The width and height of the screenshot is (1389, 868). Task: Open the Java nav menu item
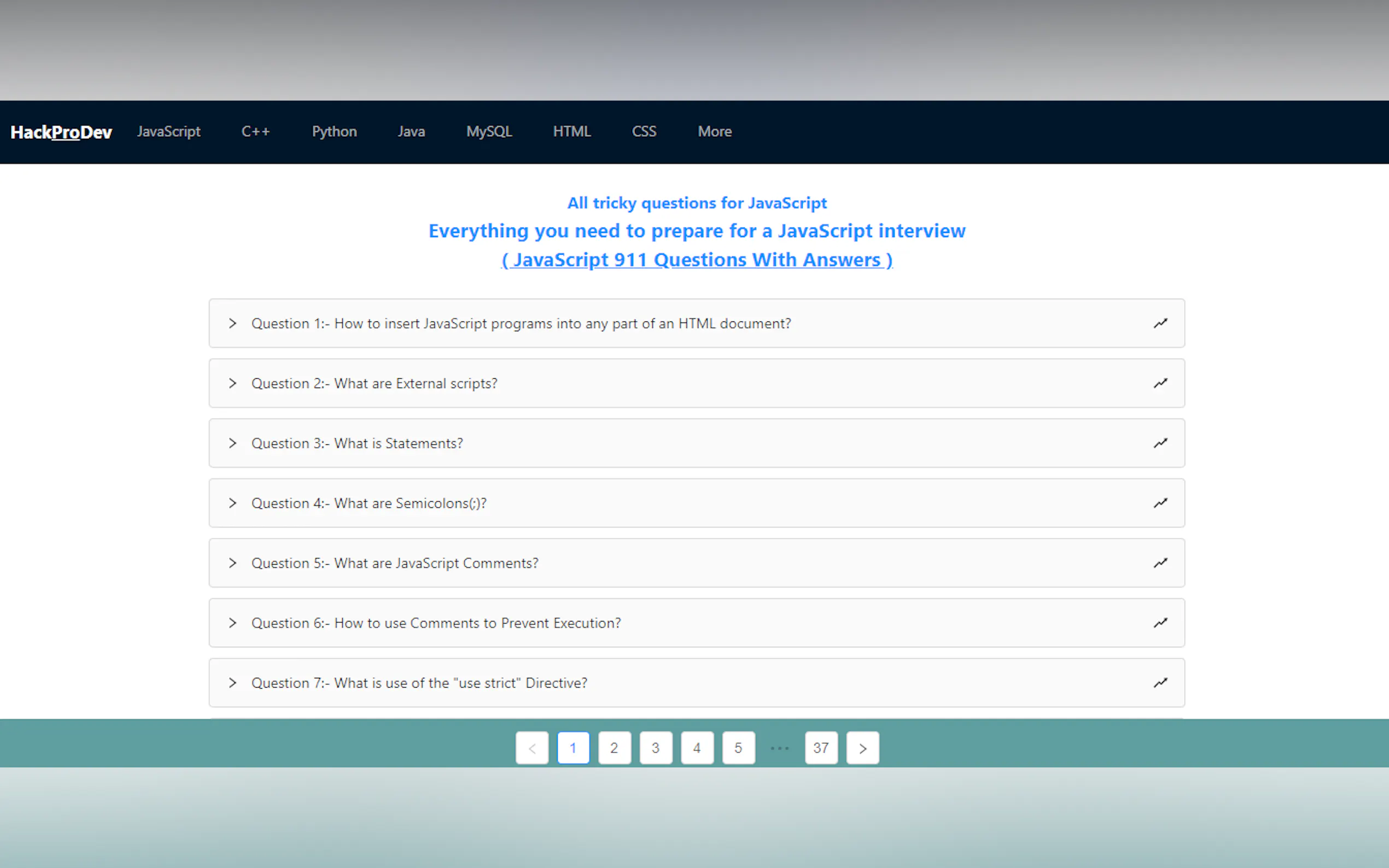411,132
